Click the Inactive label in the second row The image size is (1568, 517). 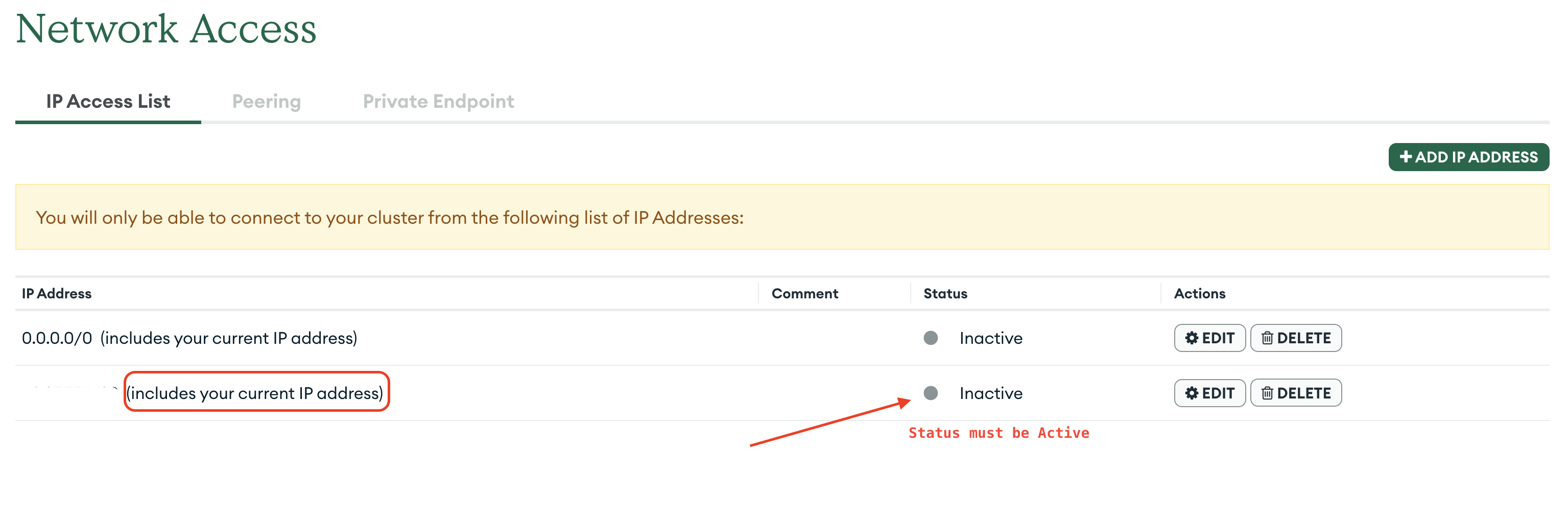pyautogui.click(x=990, y=393)
